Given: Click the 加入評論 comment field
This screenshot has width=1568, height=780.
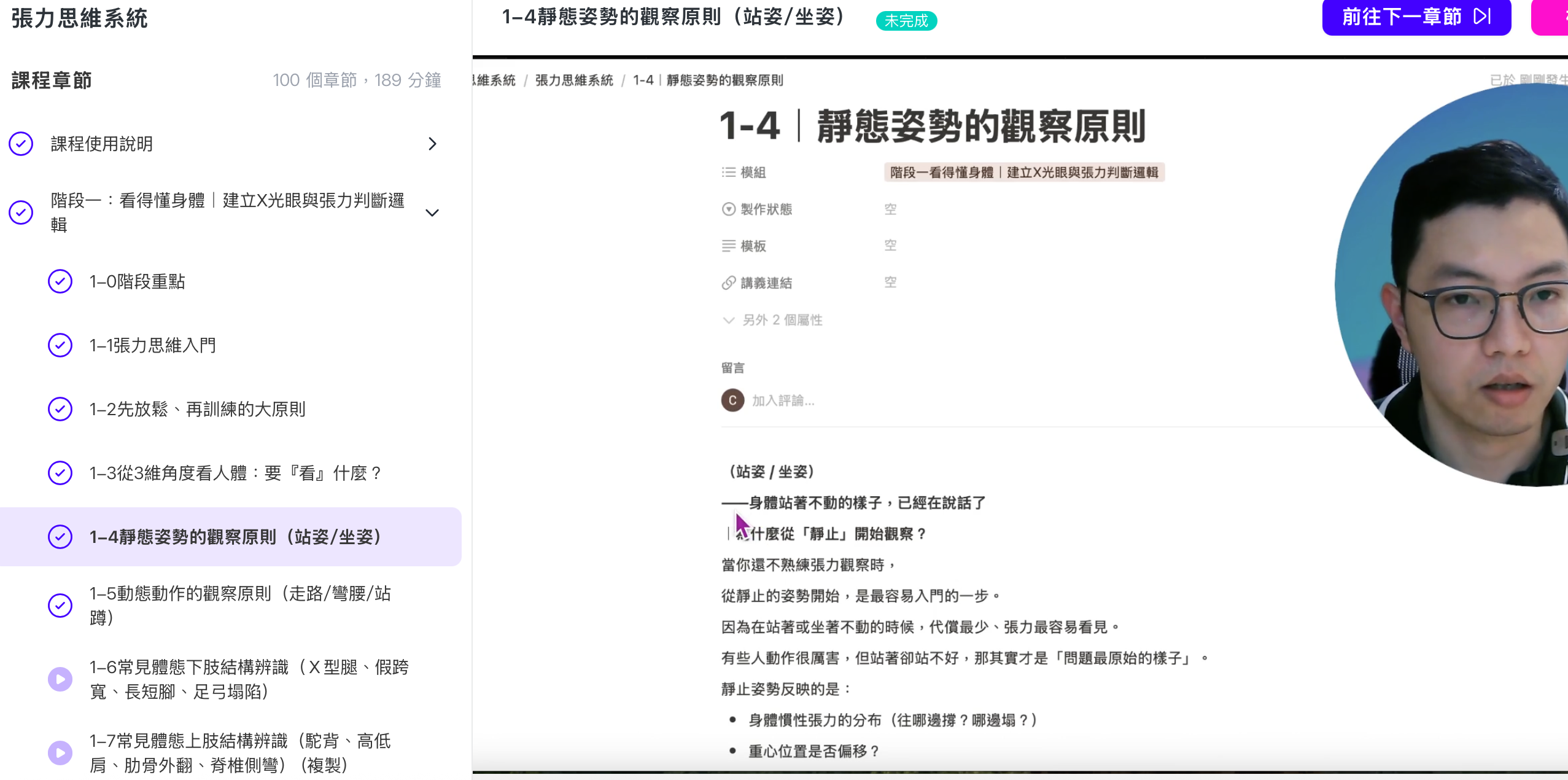Looking at the screenshot, I should click(x=783, y=401).
